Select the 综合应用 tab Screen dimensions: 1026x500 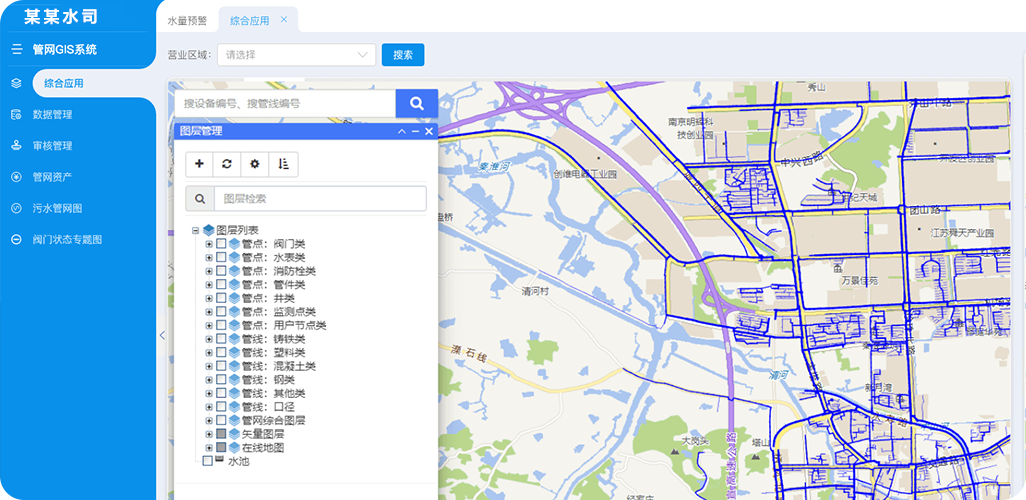coord(250,20)
